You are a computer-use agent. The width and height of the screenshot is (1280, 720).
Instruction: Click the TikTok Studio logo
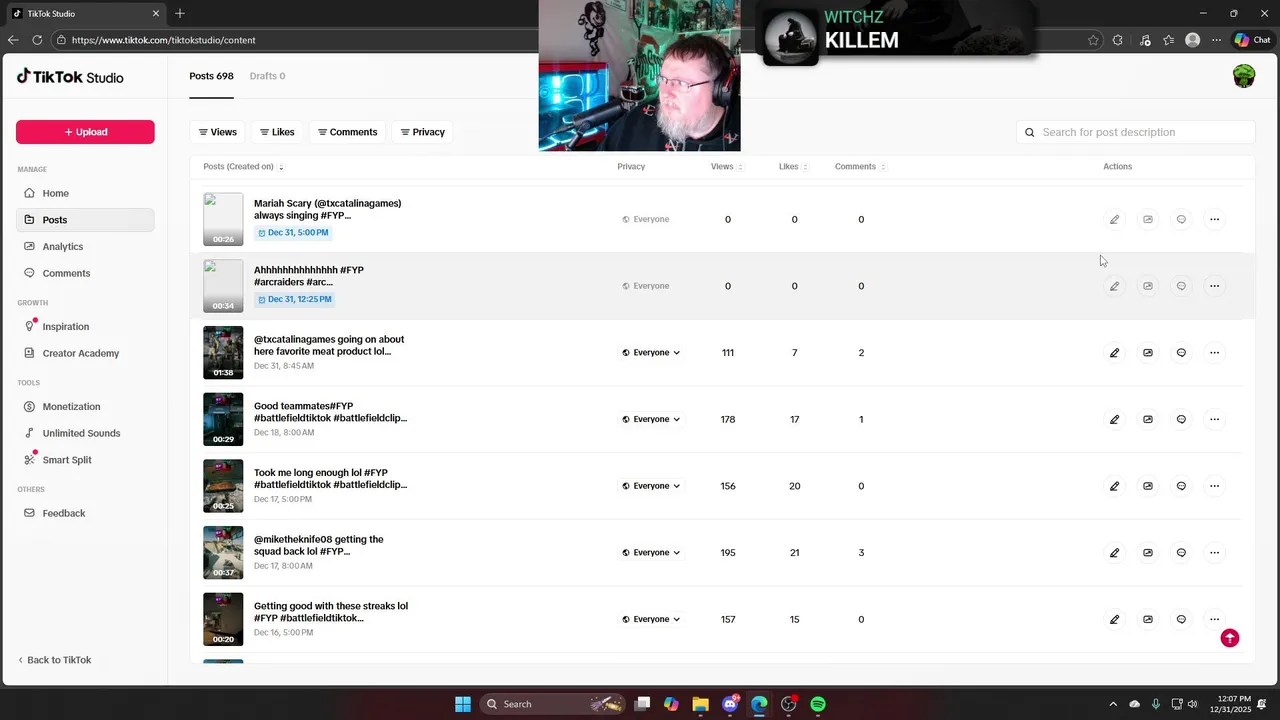70,77
